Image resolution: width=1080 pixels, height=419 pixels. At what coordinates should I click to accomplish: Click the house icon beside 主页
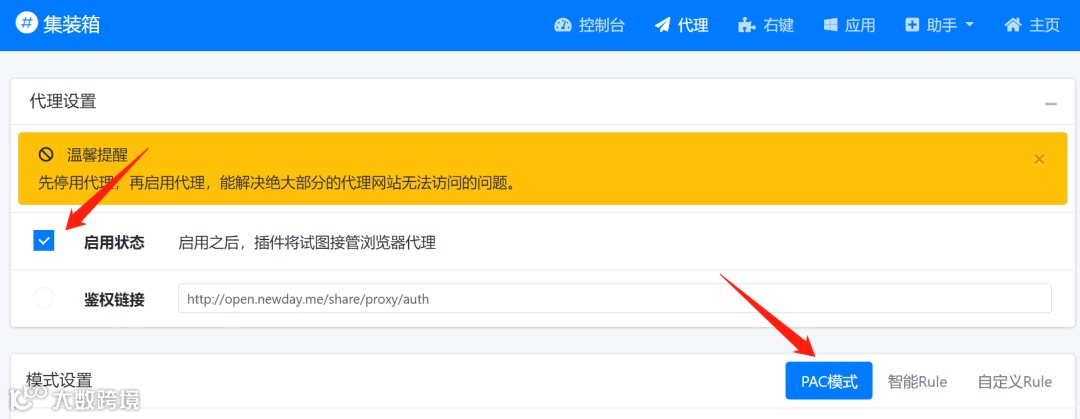[1012, 25]
